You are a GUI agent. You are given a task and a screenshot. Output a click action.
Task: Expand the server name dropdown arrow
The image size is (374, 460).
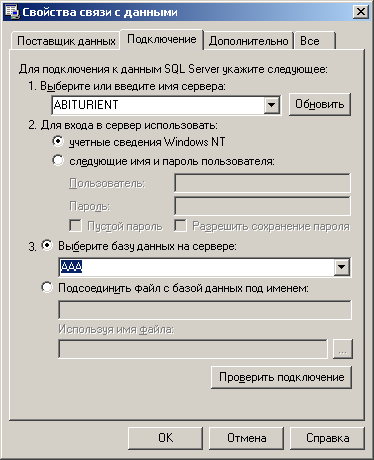(x=272, y=105)
